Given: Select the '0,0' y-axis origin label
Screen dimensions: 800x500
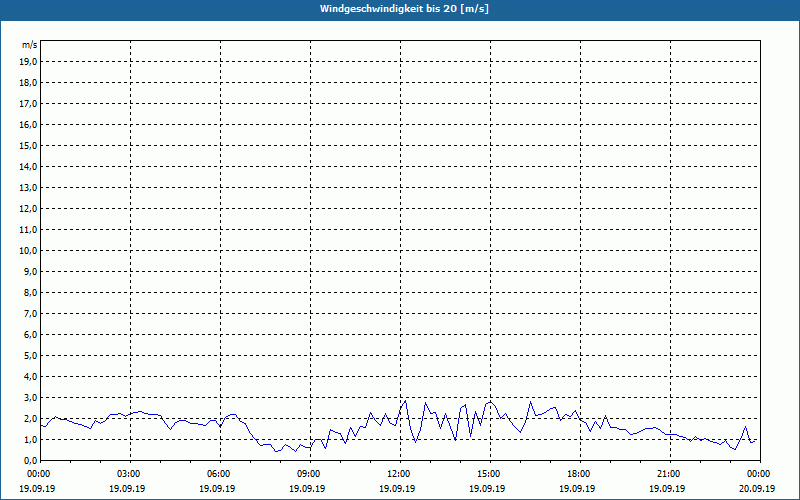Looking at the screenshot, I should click(30, 460).
